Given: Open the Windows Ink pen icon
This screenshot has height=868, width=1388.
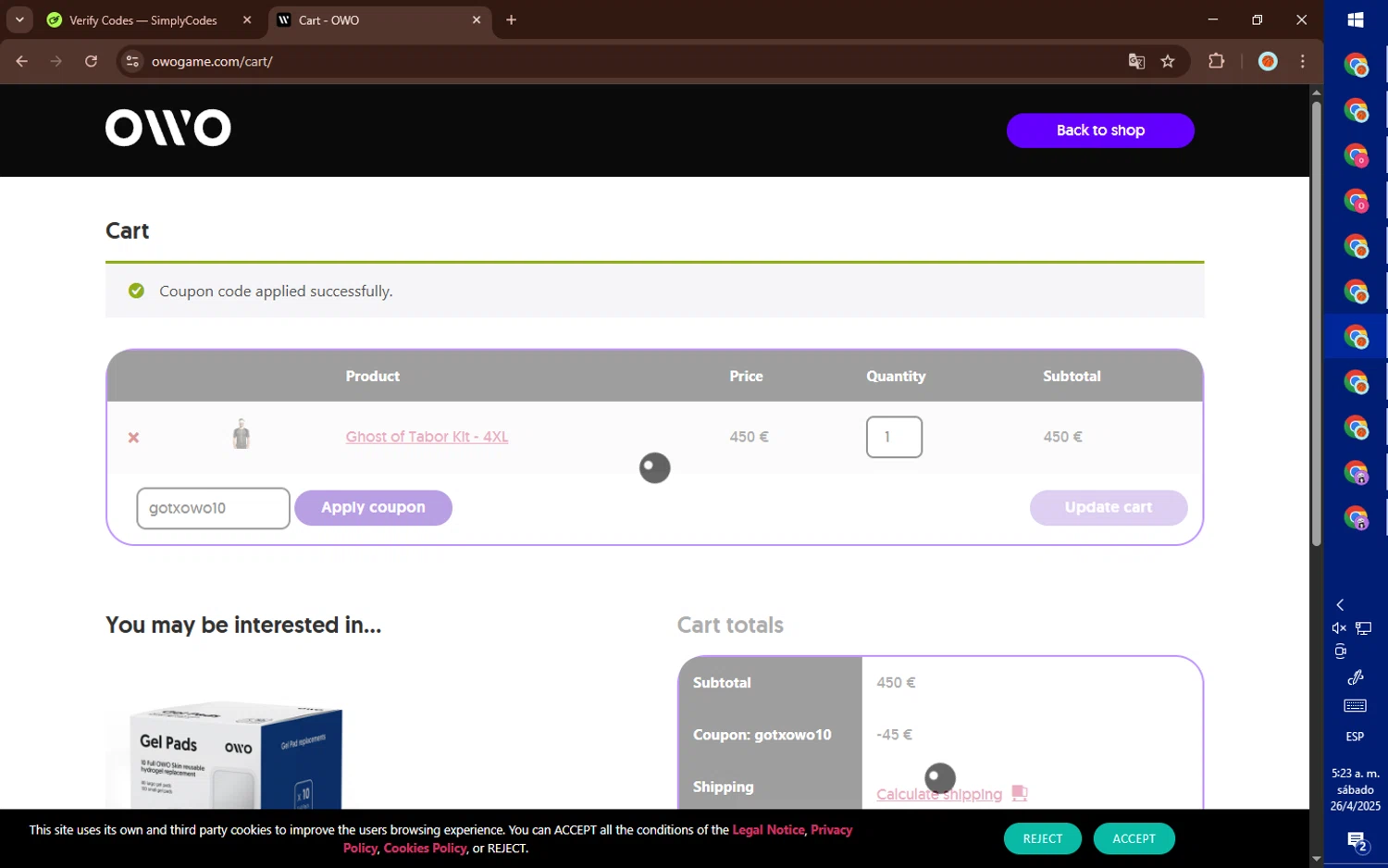Looking at the screenshot, I should point(1356,677).
